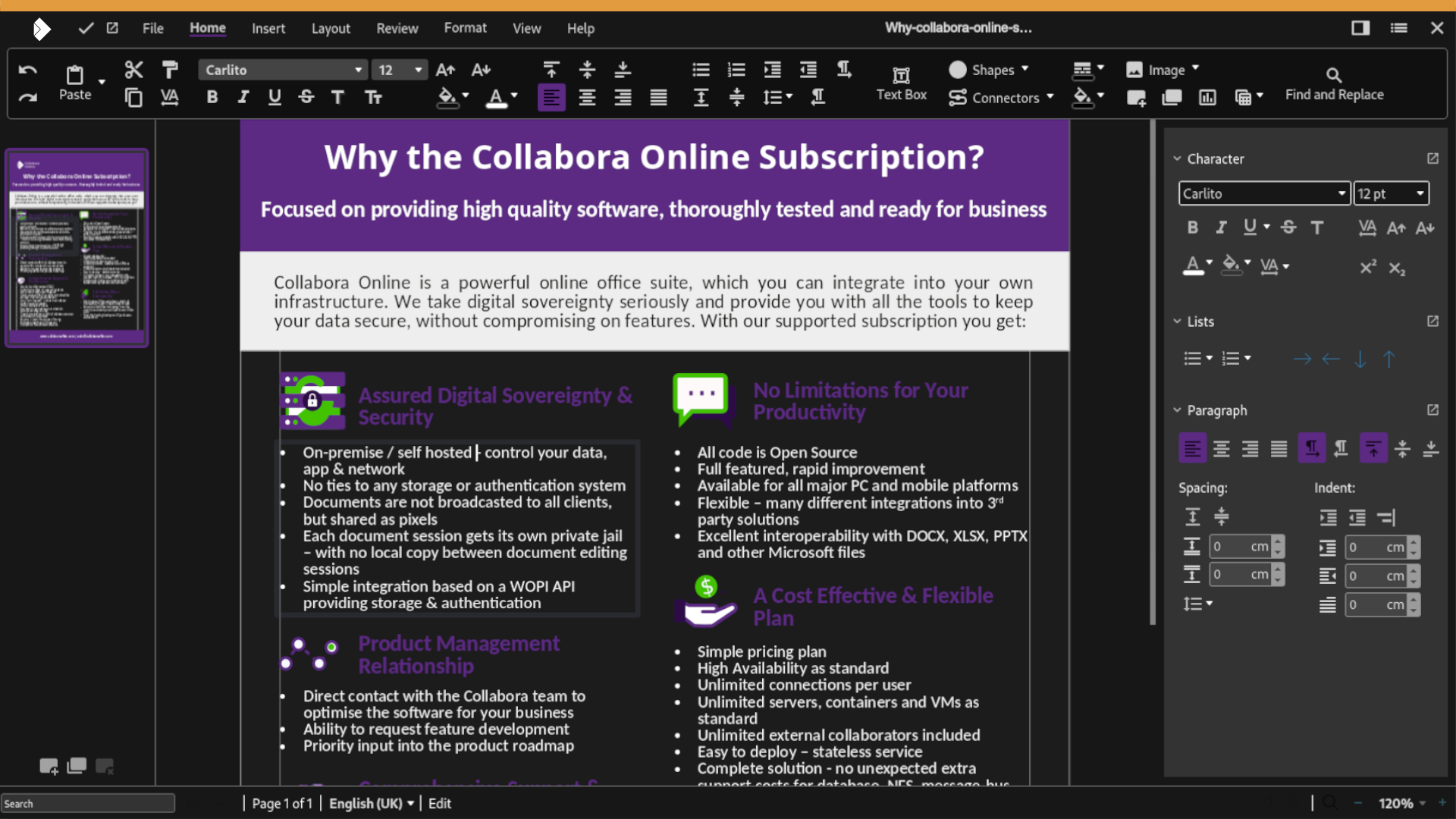Open the File menu
Image resolution: width=1456 pixels, height=819 pixels.
[152, 28]
